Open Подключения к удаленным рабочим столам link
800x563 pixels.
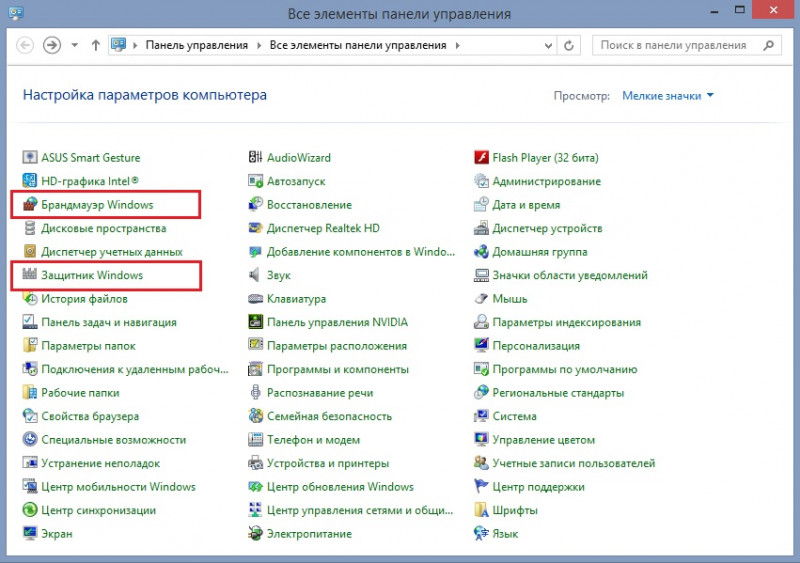135,369
